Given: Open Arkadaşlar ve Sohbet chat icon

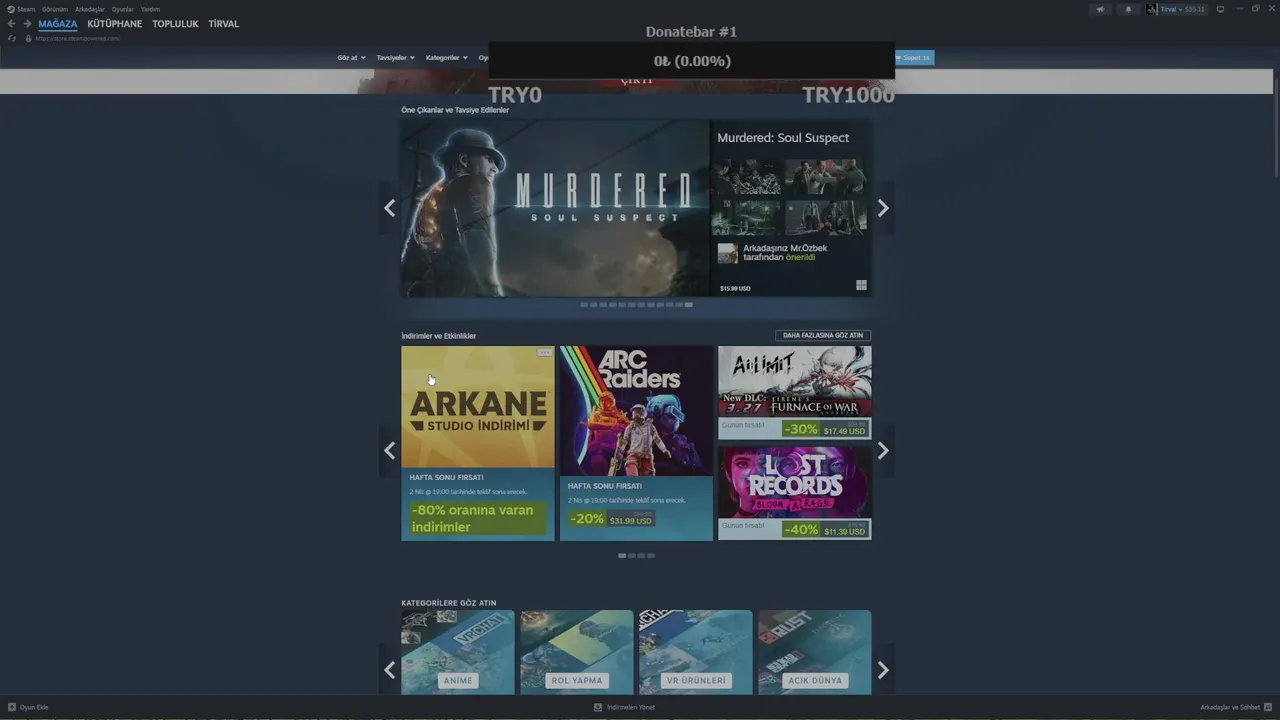Looking at the screenshot, I should [x=1268, y=707].
